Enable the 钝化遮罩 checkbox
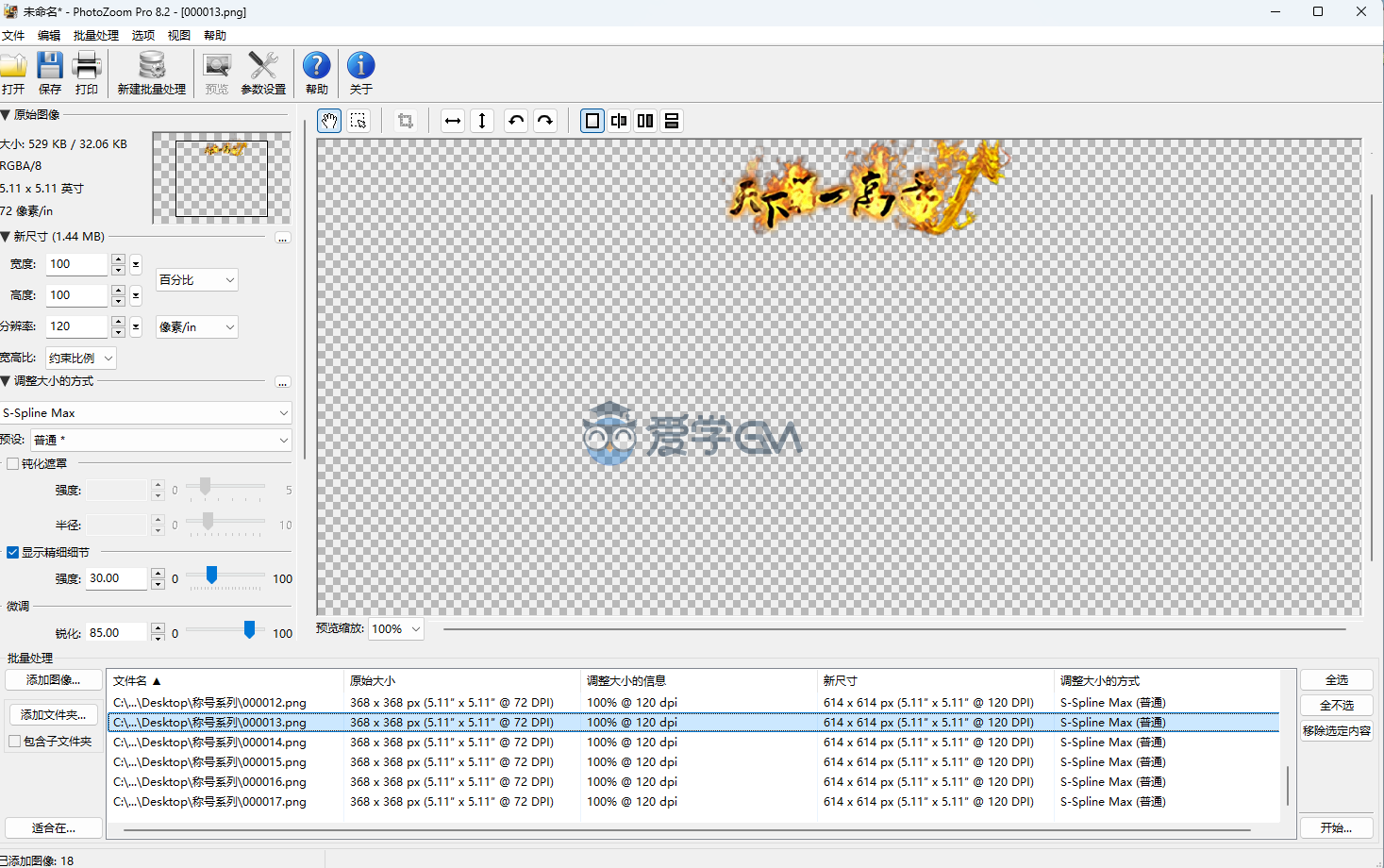1384x868 pixels. click(13, 464)
